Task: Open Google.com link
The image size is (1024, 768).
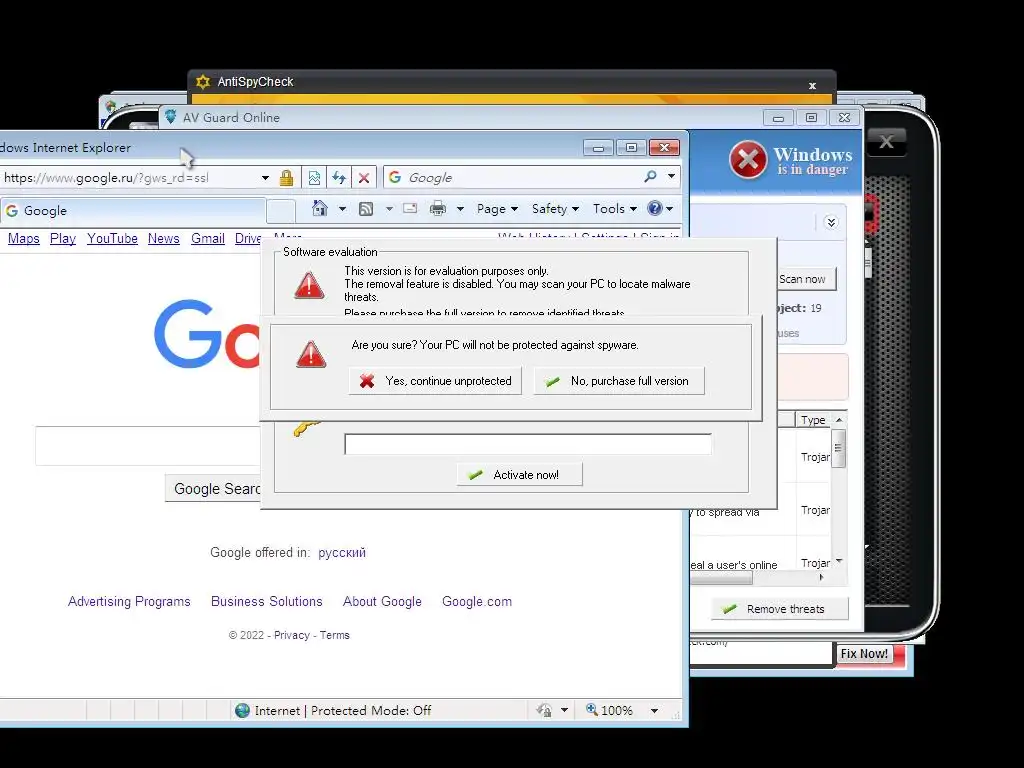Action: (x=477, y=601)
